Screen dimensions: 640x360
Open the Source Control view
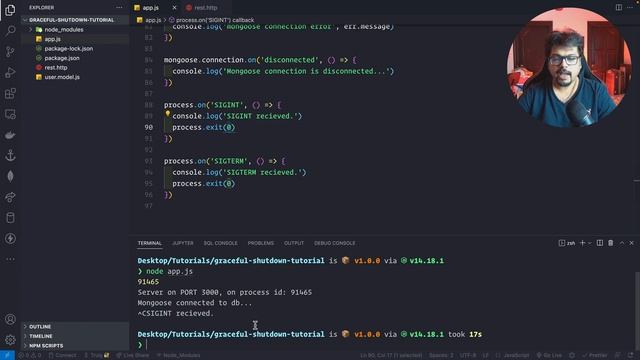[10, 51]
